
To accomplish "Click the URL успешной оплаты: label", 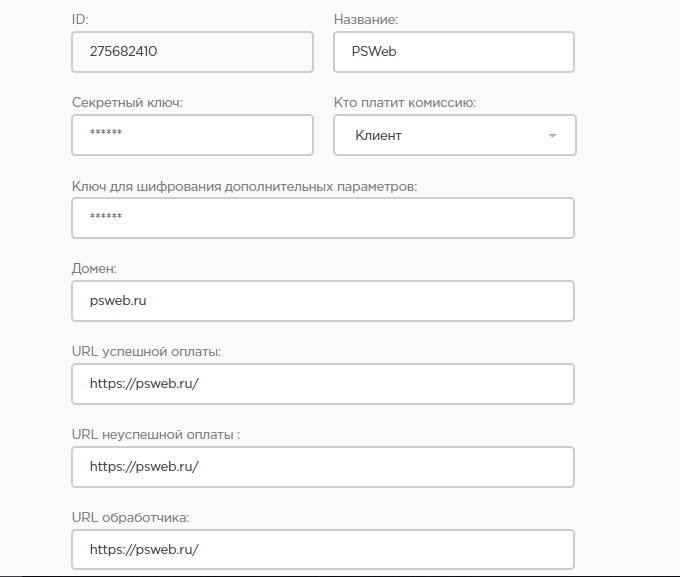I will [x=147, y=351].
